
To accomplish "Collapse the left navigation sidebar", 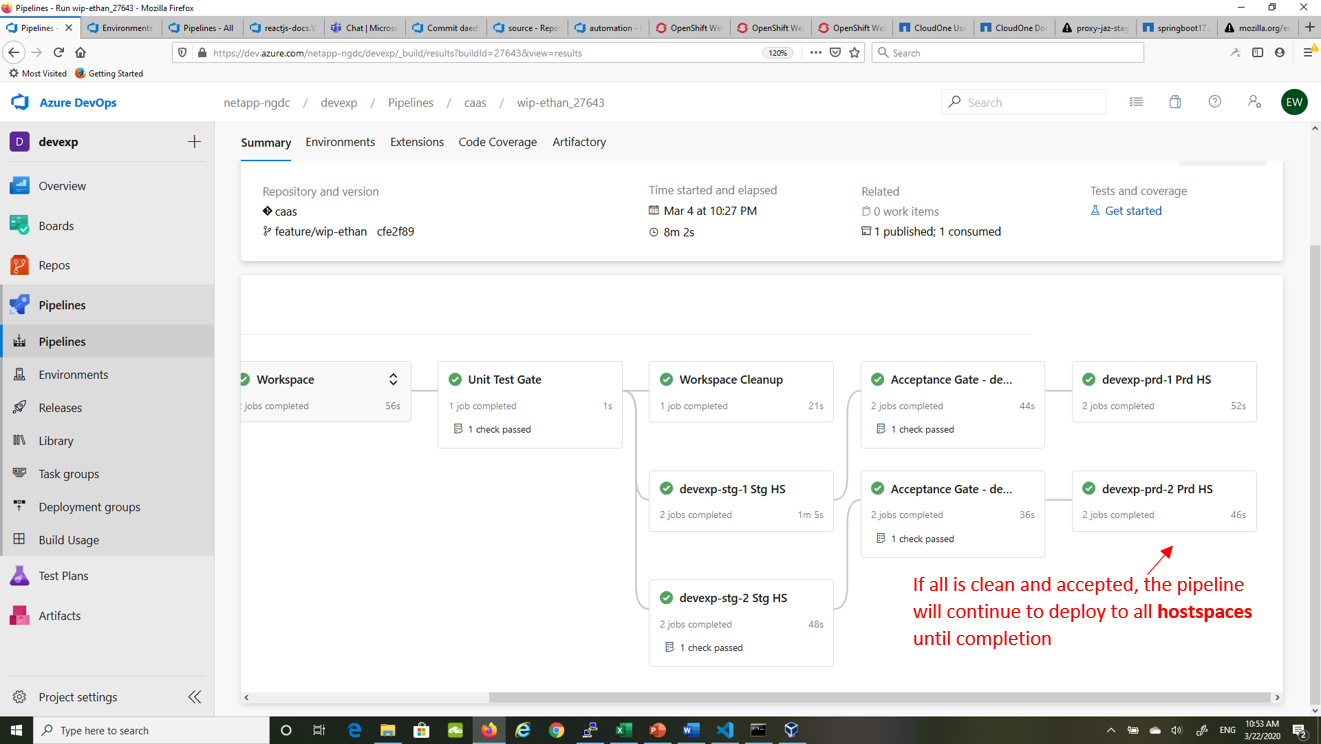I will 194,697.
